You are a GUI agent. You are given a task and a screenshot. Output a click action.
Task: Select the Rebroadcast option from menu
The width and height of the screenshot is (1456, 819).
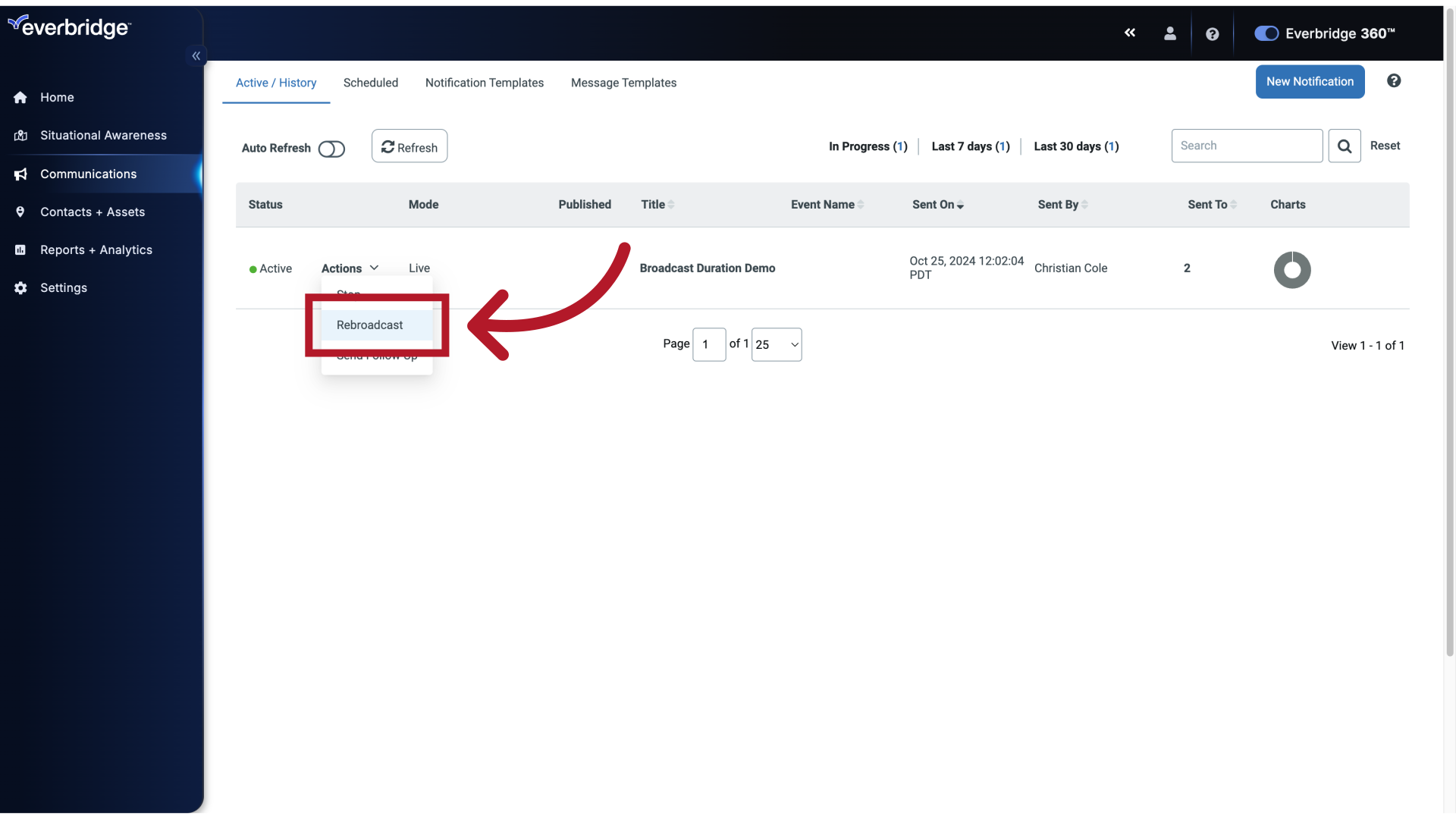pos(370,325)
